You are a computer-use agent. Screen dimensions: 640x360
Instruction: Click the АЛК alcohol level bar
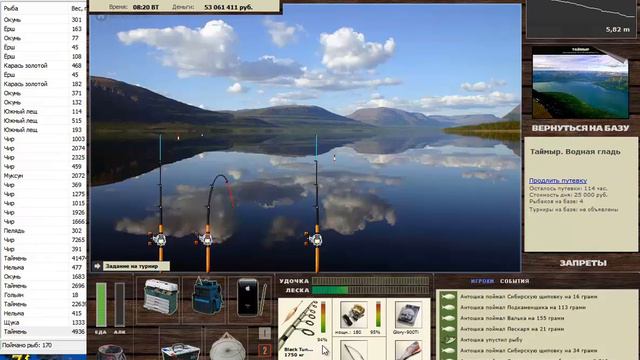(x=120, y=304)
